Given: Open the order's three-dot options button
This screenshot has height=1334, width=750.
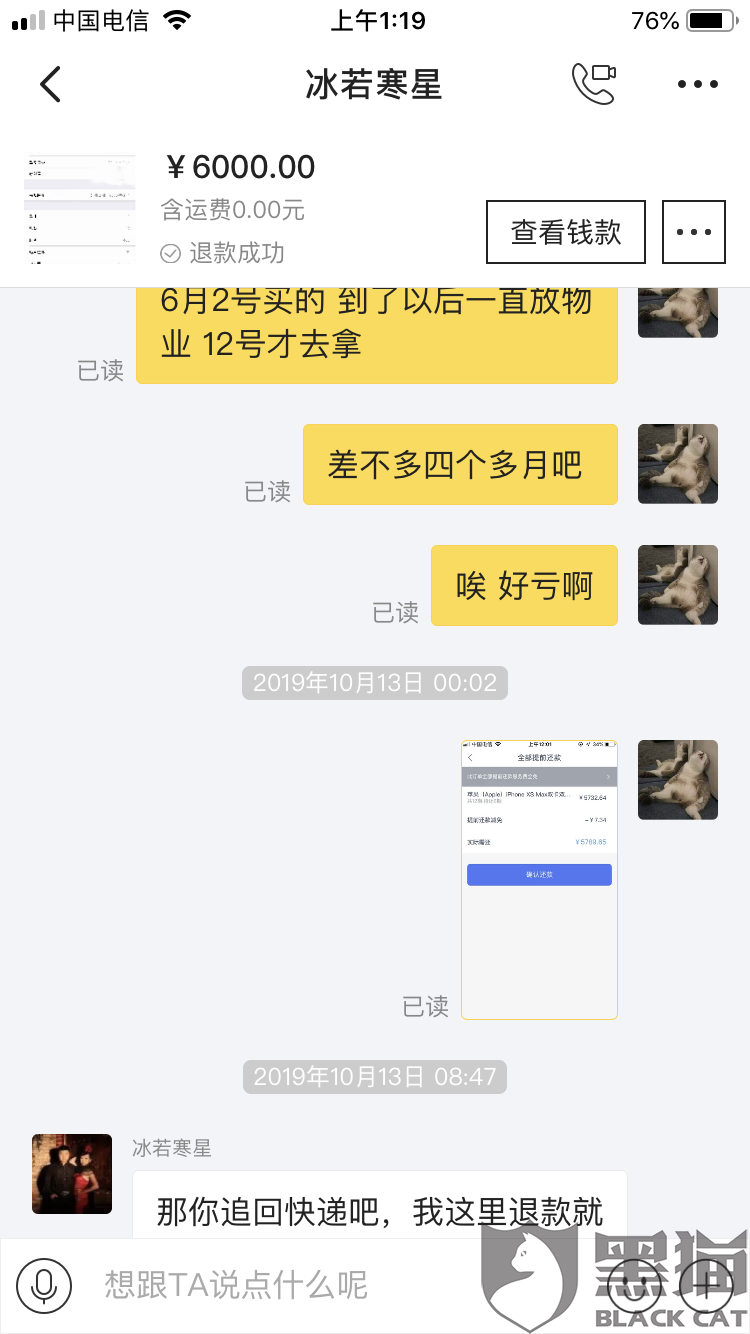Looking at the screenshot, I should pyautogui.click(x=694, y=232).
